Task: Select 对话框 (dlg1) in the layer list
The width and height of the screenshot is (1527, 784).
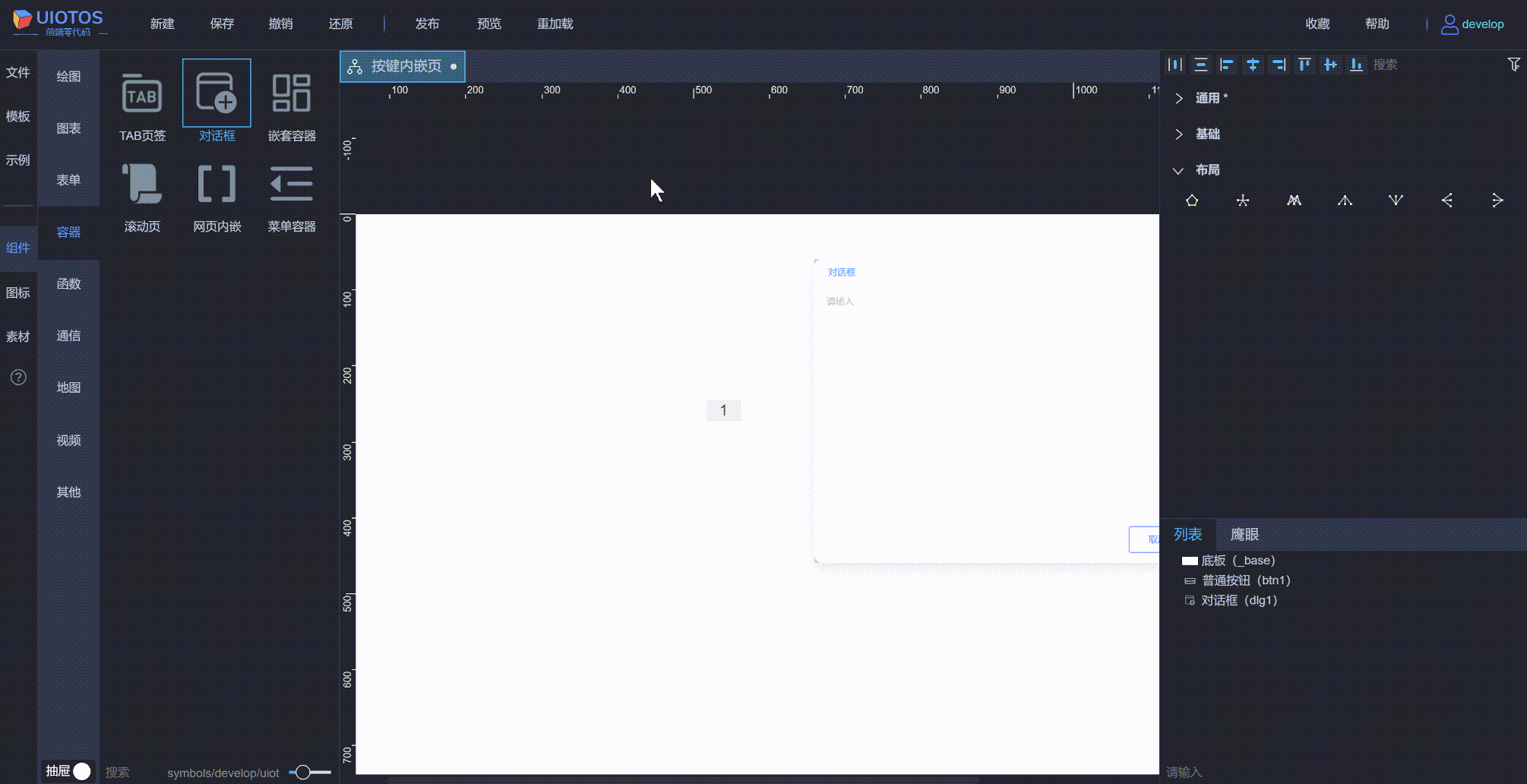Action: [x=1238, y=599]
